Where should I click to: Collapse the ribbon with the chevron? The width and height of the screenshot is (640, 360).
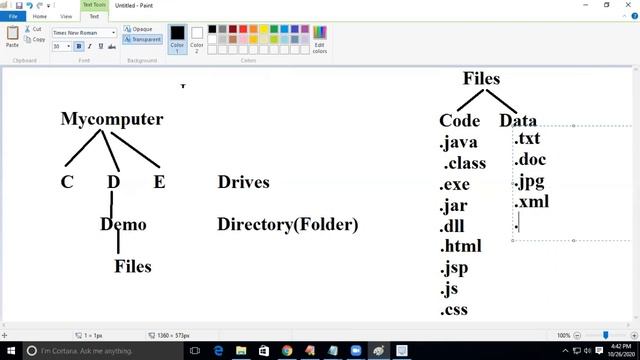[x=624, y=16]
